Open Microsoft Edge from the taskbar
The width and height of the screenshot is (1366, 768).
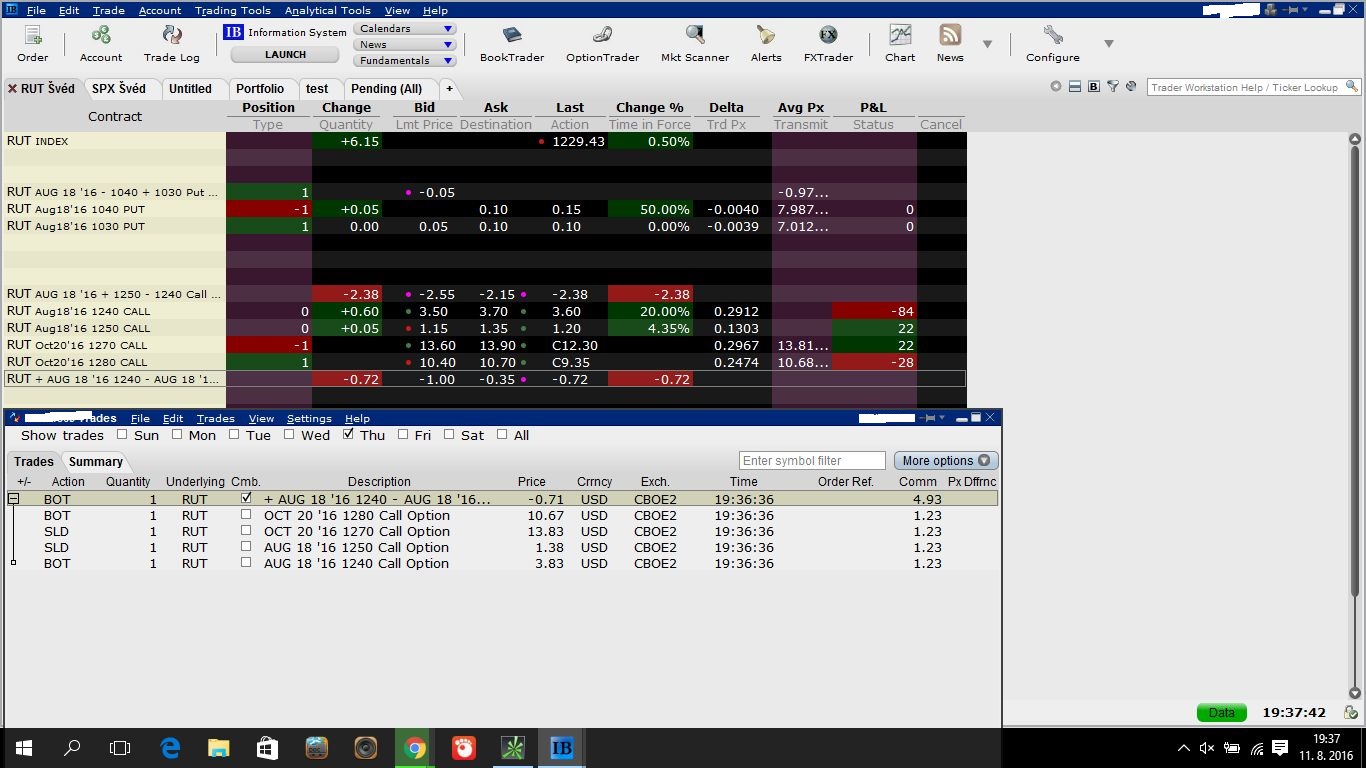170,747
